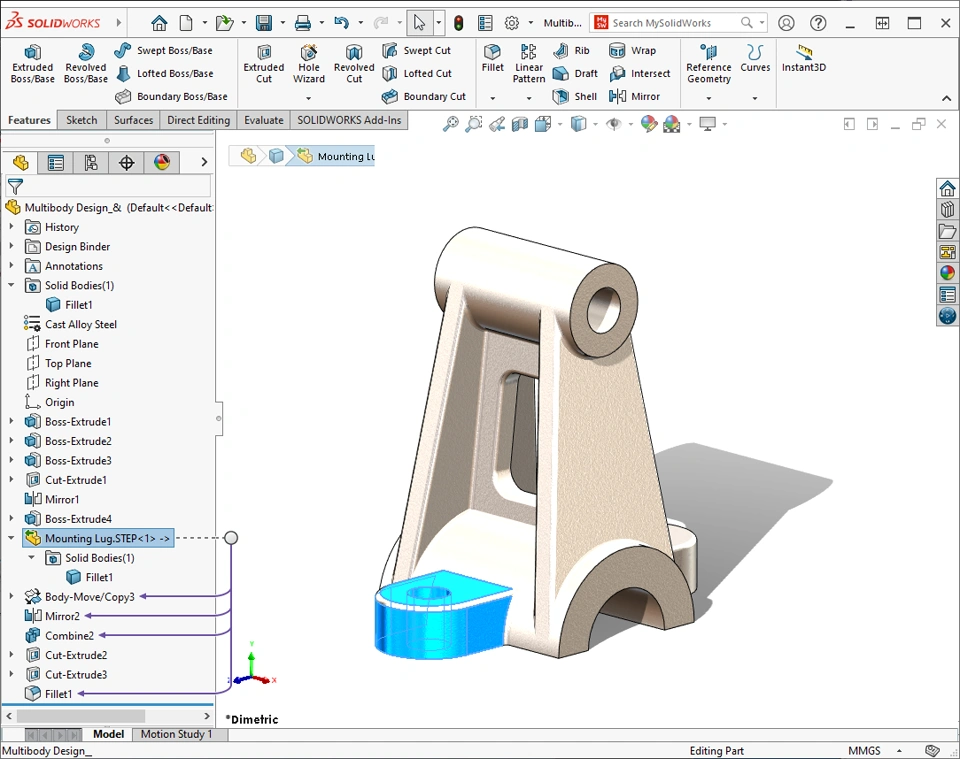This screenshot has width=960, height=759.
Task: Open the Hole Wizard tool
Action: click(x=309, y=64)
